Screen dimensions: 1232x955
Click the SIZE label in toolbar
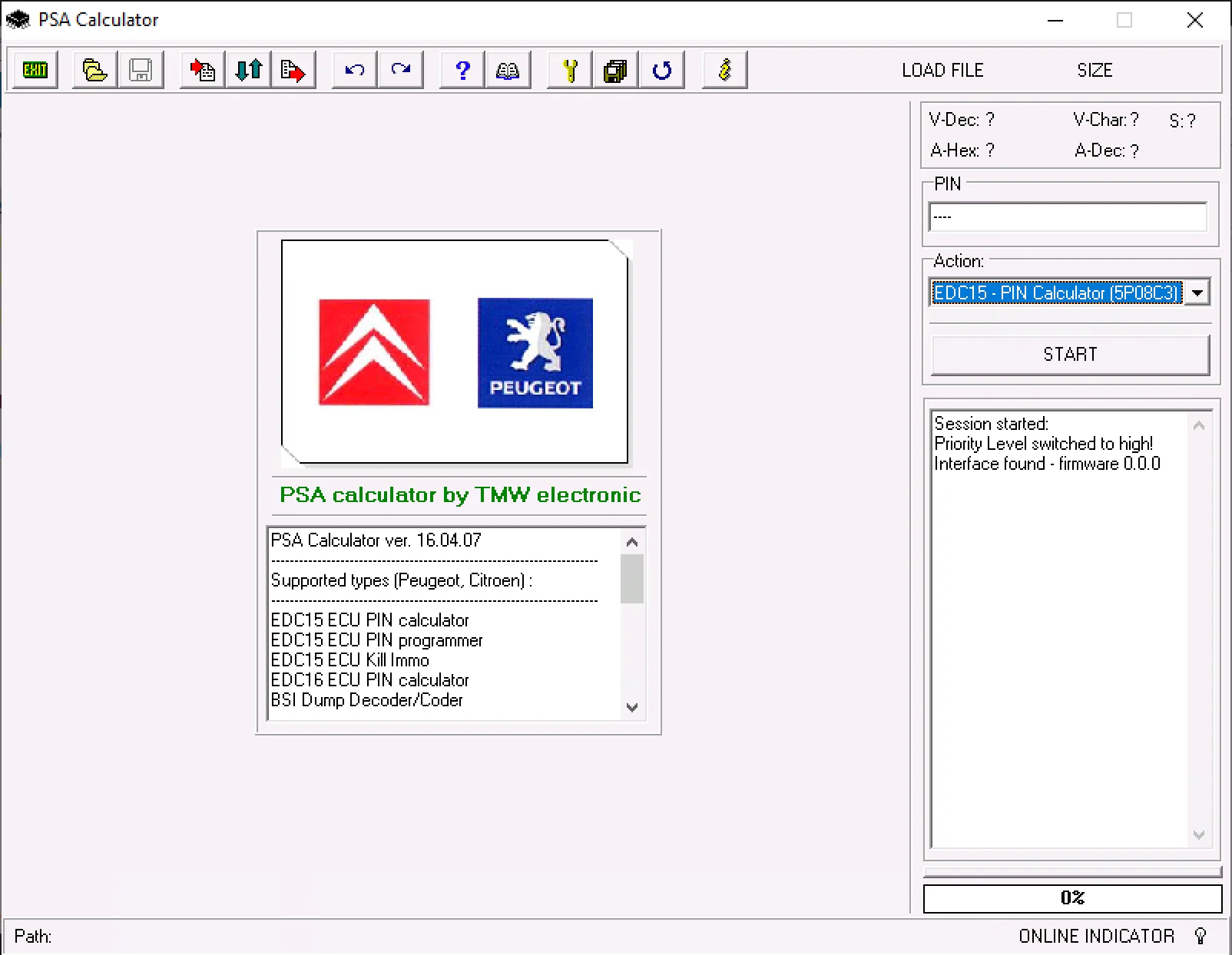(x=1095, y=70)
